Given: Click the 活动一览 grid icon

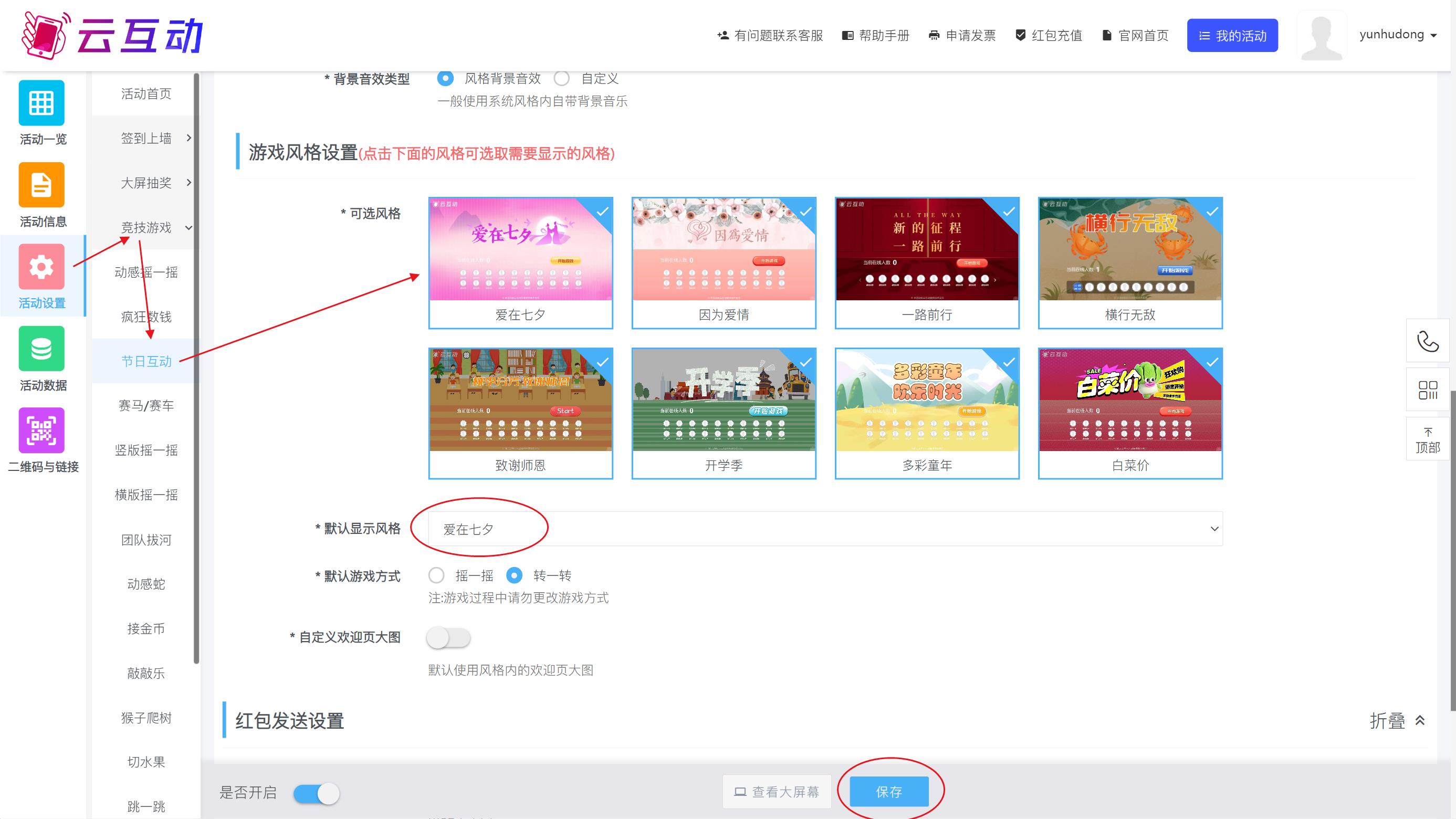Looking at the screenshot, I should tap(41, 102).
